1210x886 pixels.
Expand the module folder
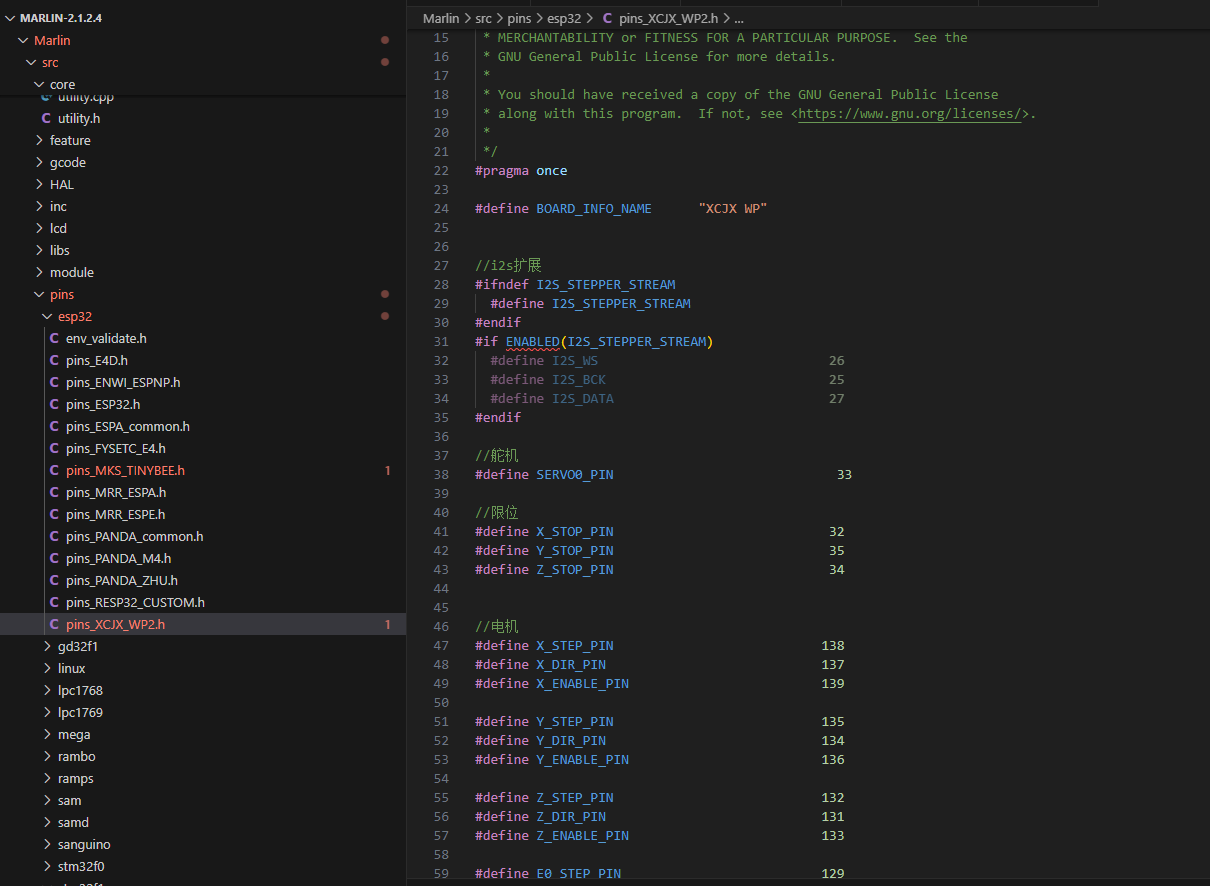coord(40,272)
